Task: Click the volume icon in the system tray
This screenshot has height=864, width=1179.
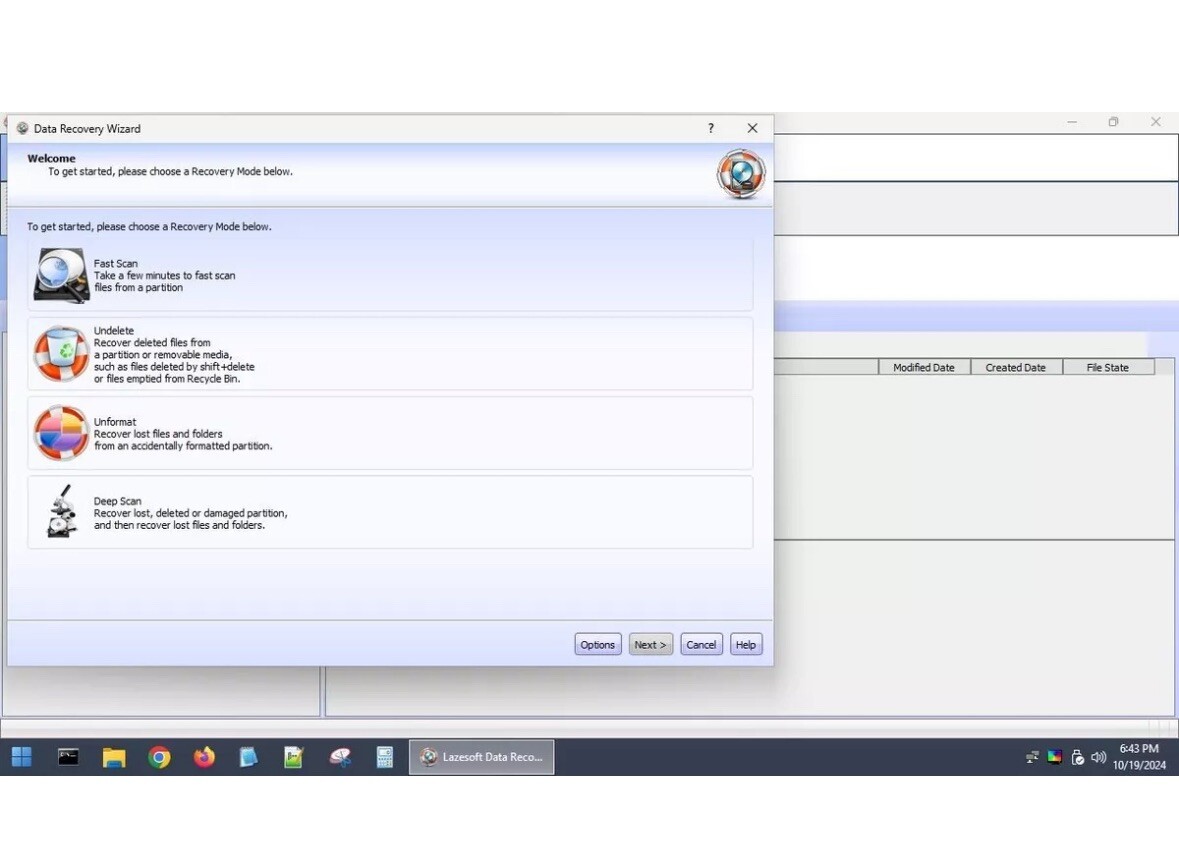Action: [1099, 757]
